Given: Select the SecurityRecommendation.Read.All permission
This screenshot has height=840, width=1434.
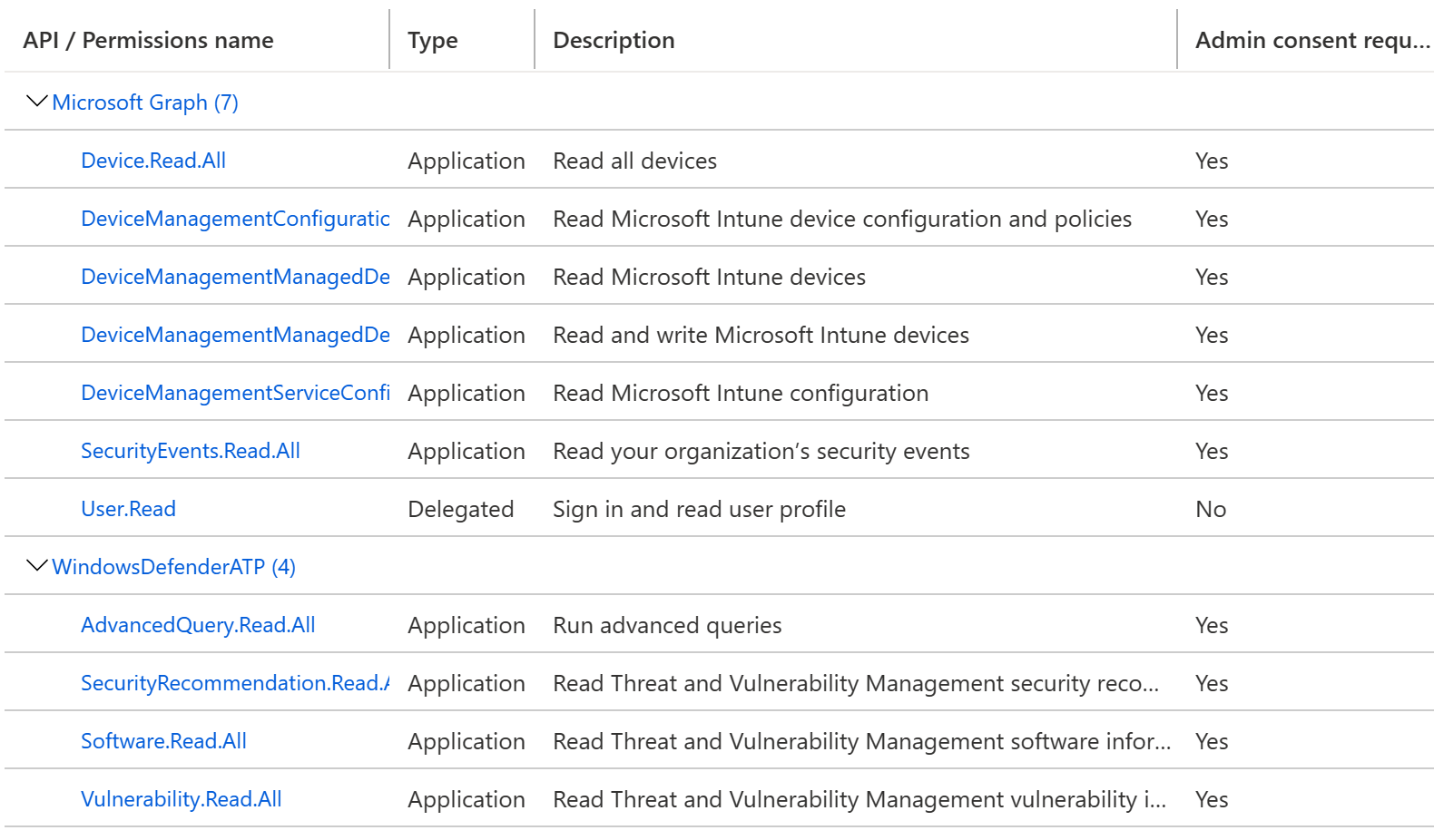Looking at the screenshot, I should click(x=235, y=683).
